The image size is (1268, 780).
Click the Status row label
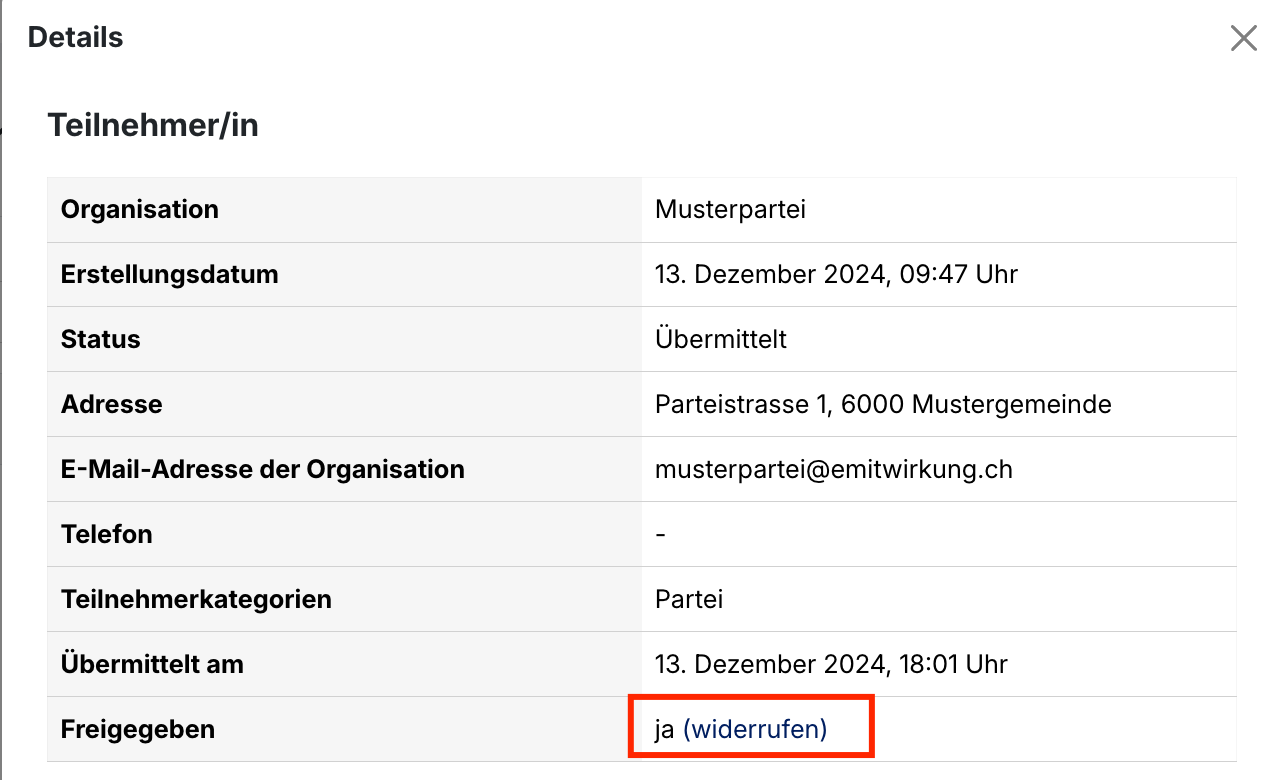(x=100, y=339)
